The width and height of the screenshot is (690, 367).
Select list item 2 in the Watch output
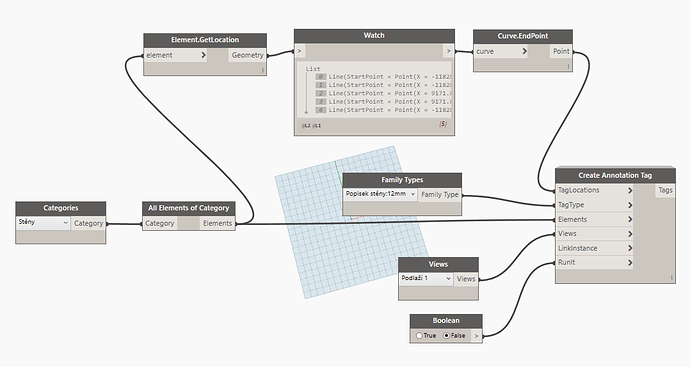click(x=383, y=93)
